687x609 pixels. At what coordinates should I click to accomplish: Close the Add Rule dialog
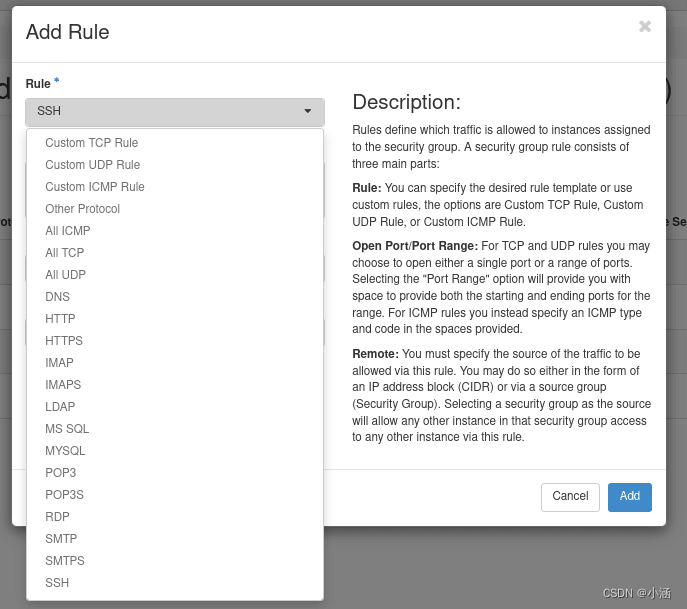tap(645, 27)
